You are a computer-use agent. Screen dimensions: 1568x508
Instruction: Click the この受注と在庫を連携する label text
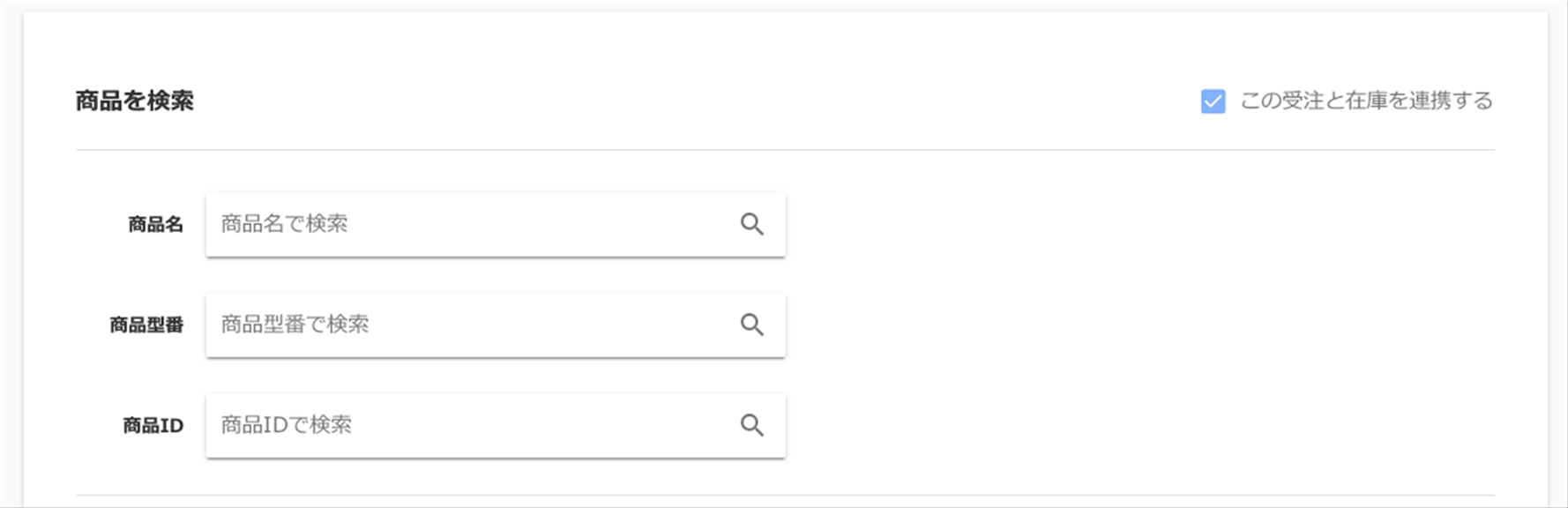(x=1366, y=101)
